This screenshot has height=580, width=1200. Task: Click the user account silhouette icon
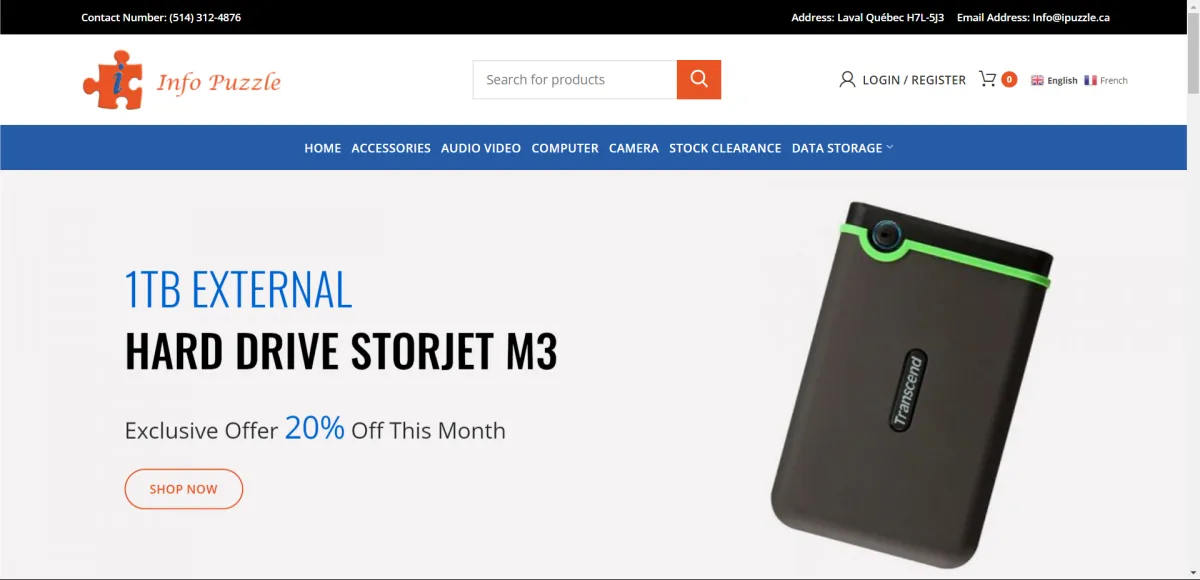click(847, 80)
